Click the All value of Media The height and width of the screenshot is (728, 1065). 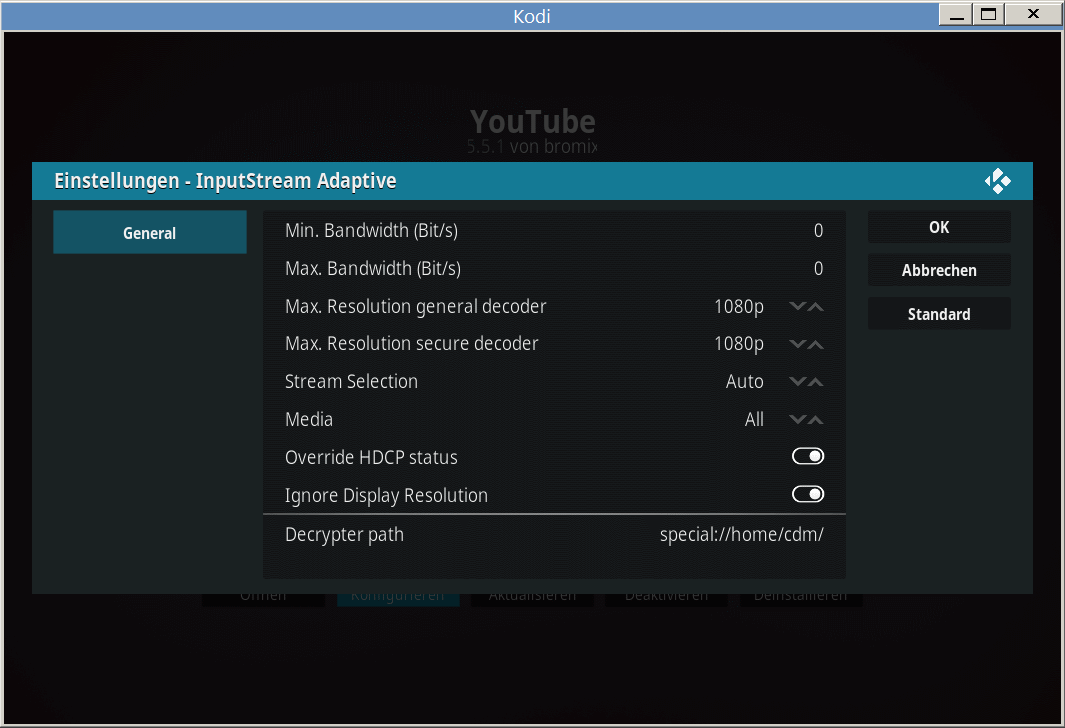[754, 420]
